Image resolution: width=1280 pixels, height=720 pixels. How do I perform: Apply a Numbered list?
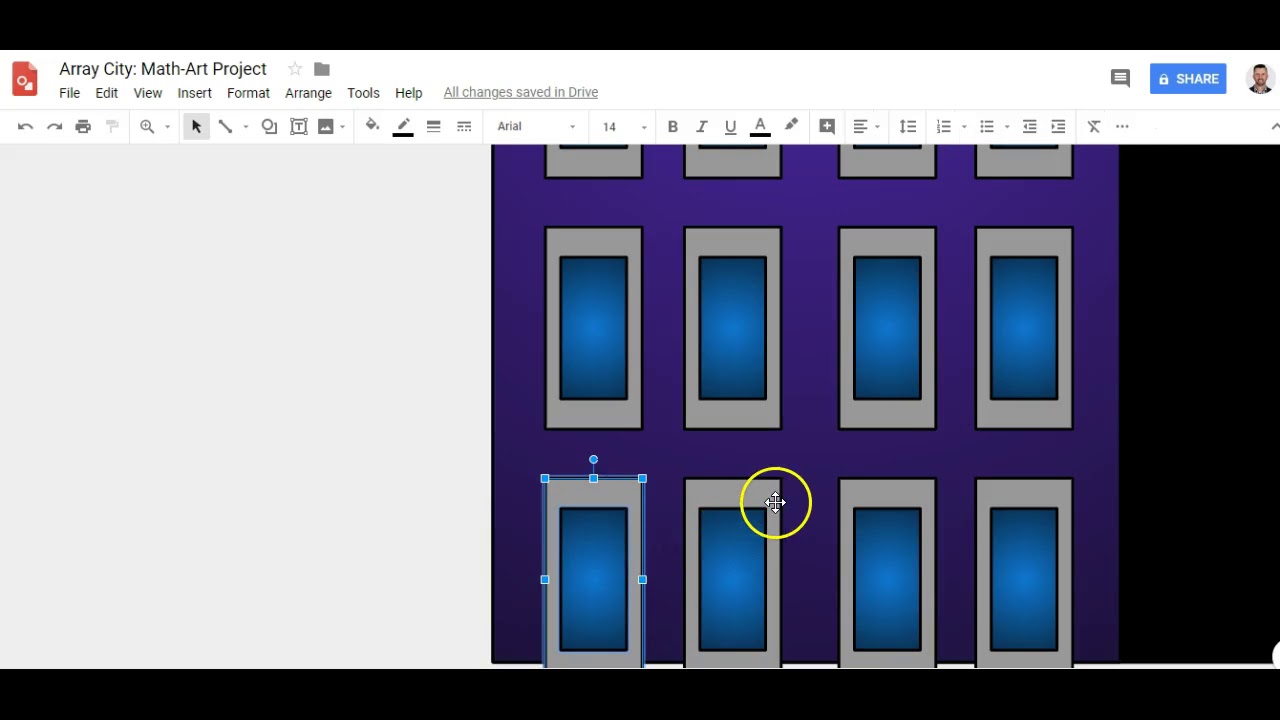click(x=943, y=127)
